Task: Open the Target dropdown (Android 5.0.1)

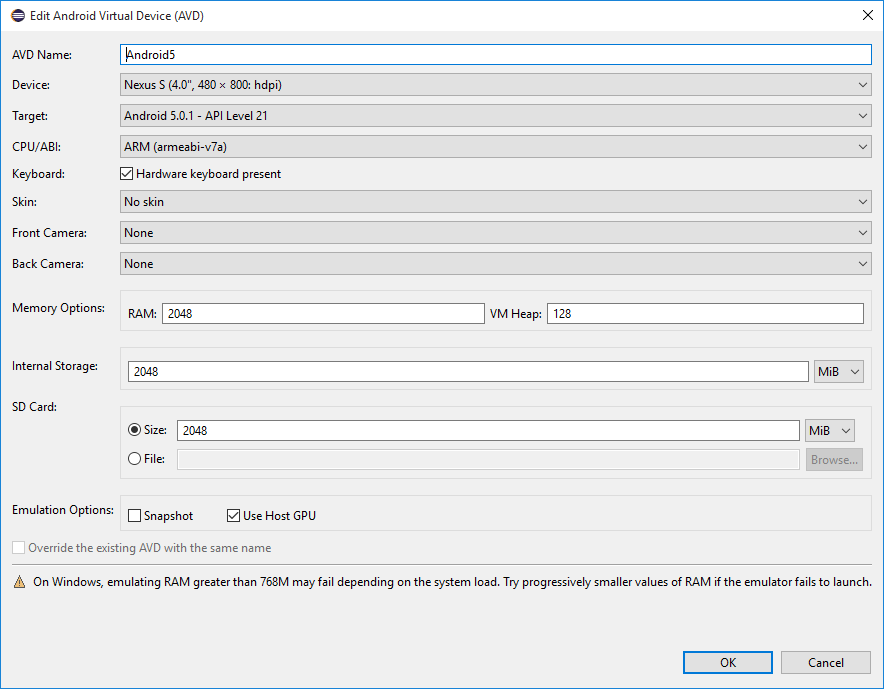Action: [x=496, y=116]
